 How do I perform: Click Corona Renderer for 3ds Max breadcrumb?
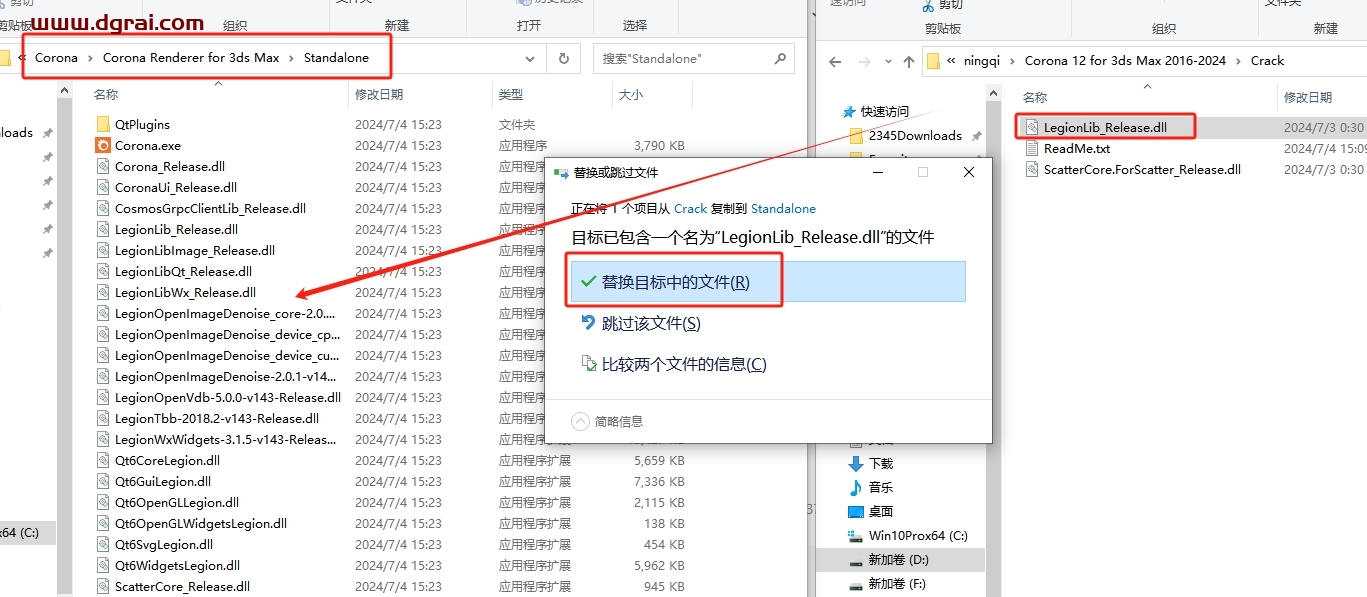point(191,58)
